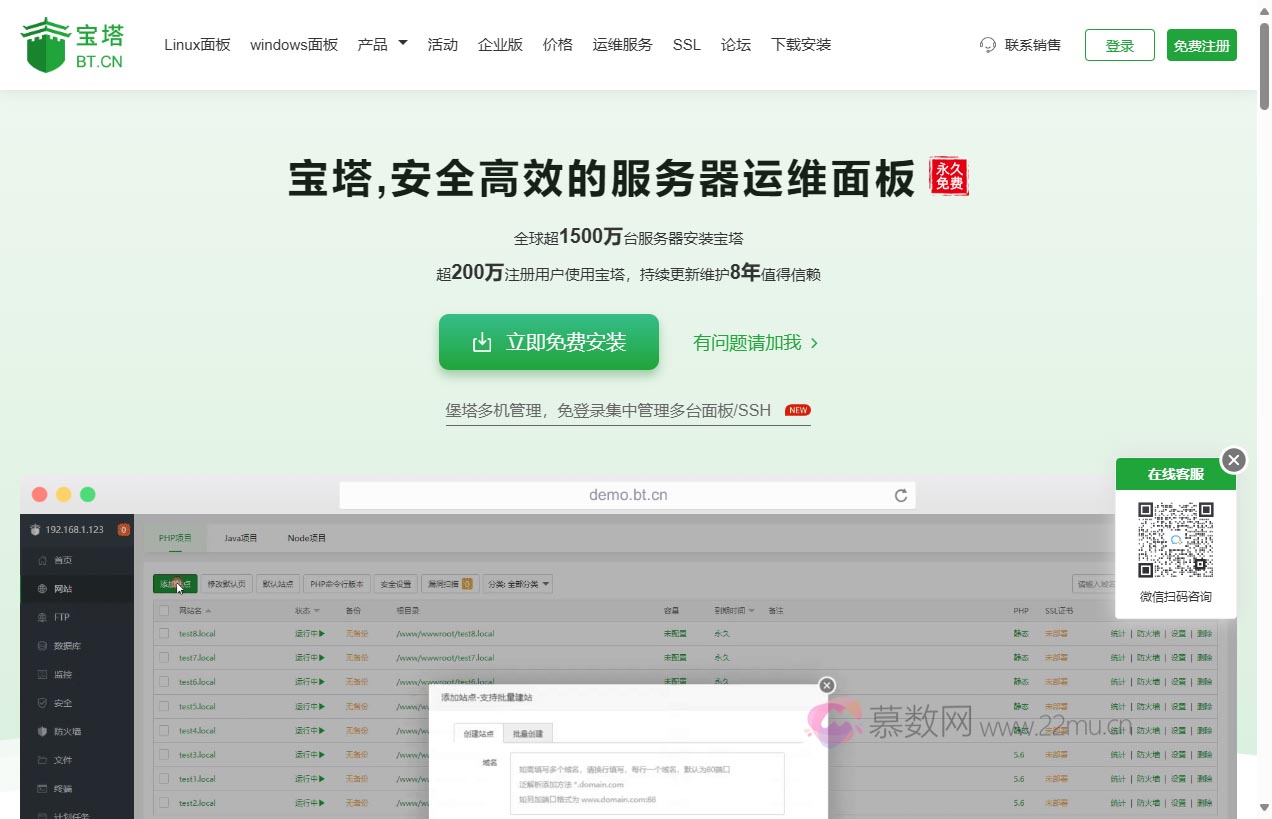1272x819 pixels.
Task: Open 防火墙 shield icon in demo sidebar
Action: (42, 732)
